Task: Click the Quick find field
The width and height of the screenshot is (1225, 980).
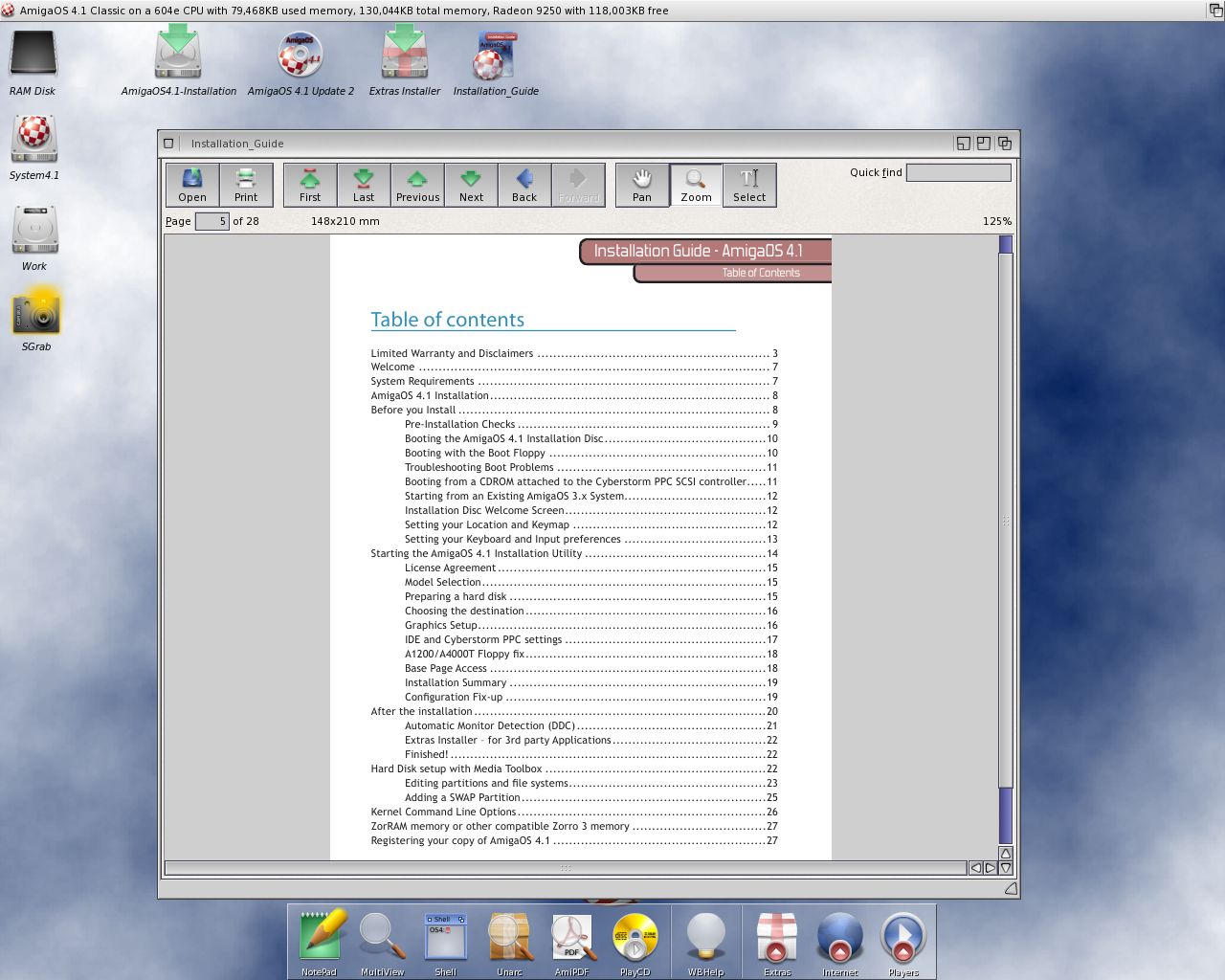Action: coord(958,172)
